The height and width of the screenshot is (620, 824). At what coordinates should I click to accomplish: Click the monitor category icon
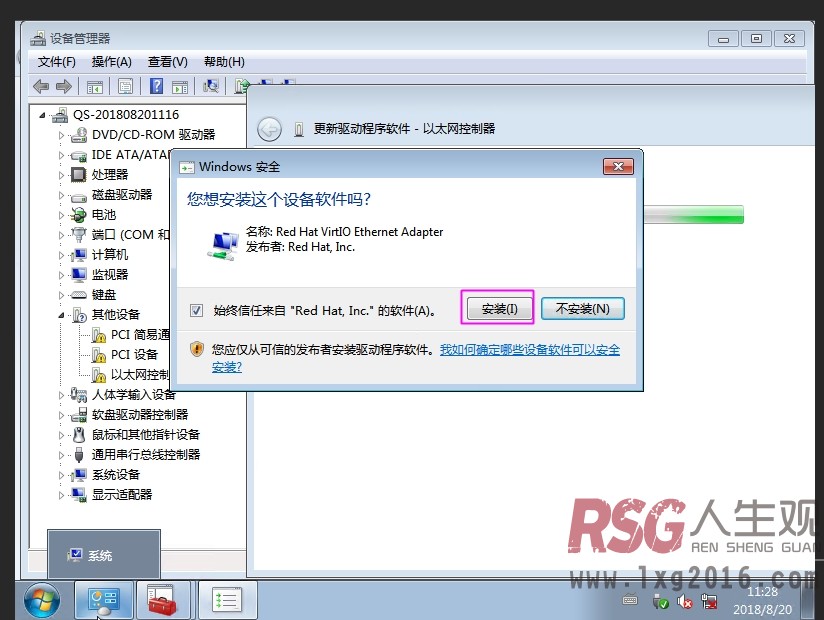(79, 275)
